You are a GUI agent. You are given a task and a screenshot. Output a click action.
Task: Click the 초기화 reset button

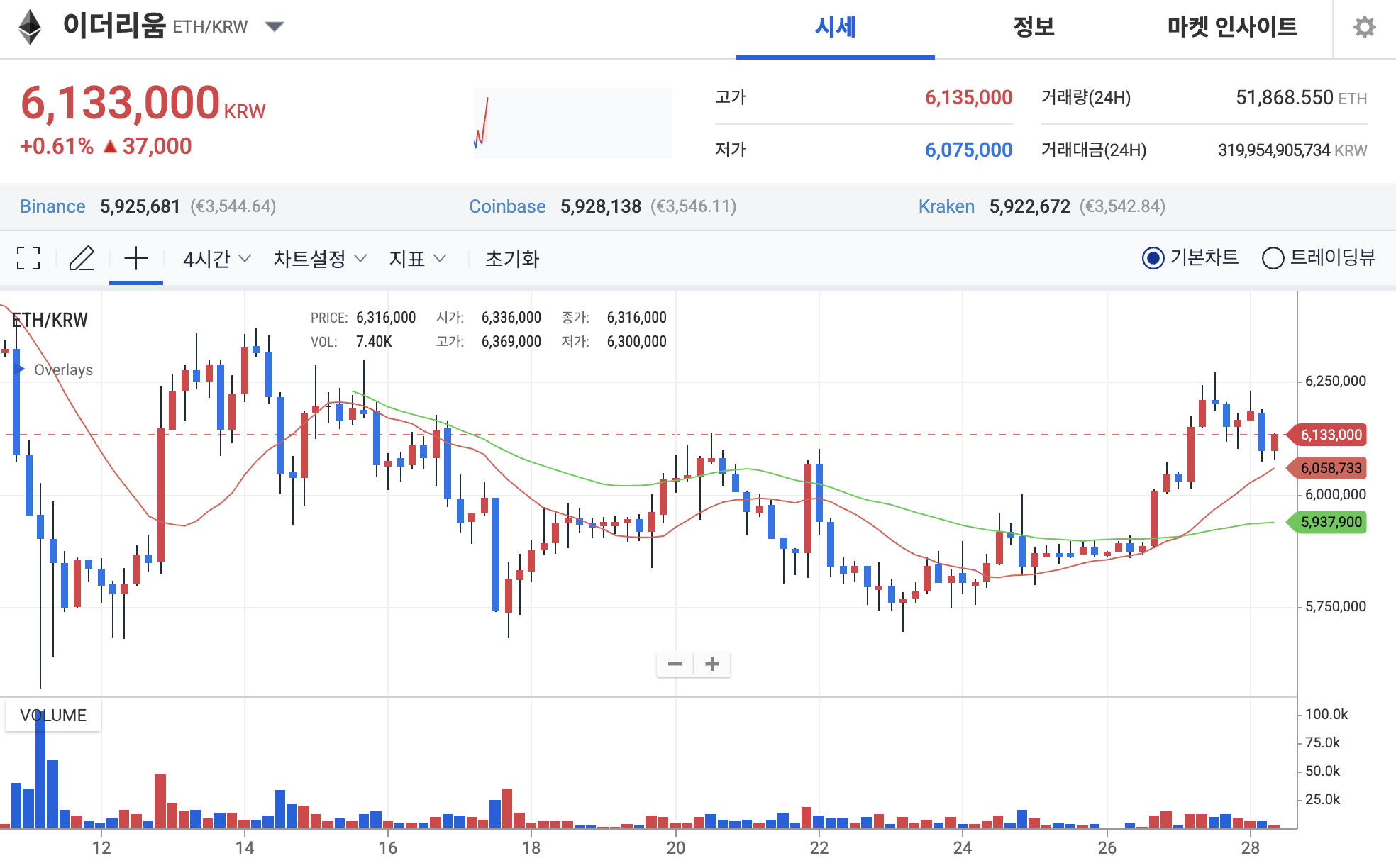[511, 260]
